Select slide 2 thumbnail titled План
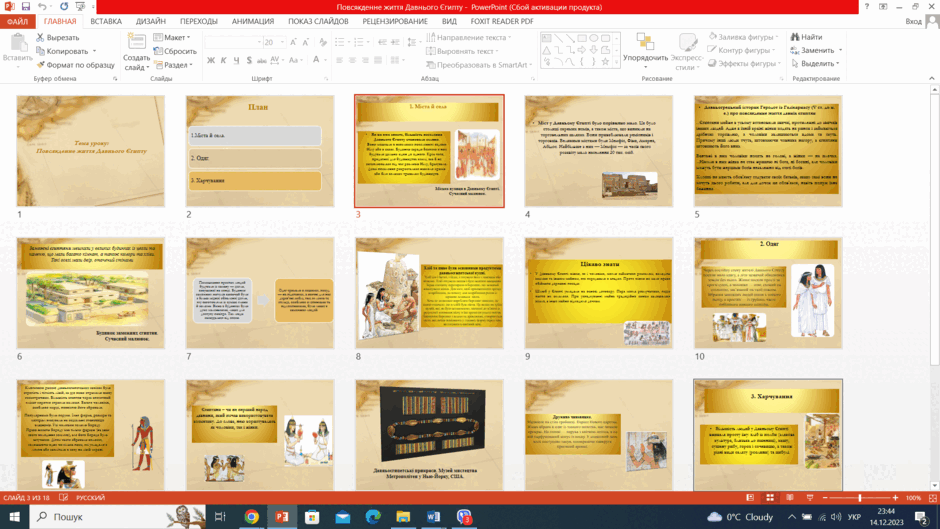940x529 pixels. click(x=260, y=151)
